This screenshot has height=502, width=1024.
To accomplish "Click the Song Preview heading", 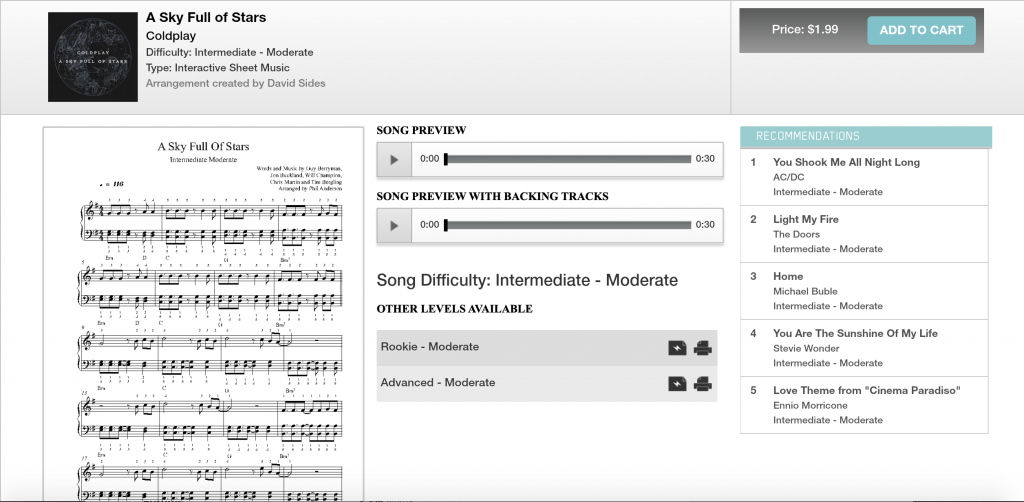I will point(421,131).
